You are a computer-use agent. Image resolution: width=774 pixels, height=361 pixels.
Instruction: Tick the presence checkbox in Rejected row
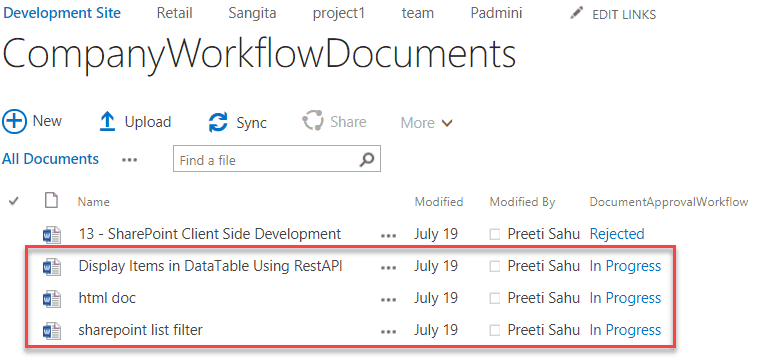[495, 235]
